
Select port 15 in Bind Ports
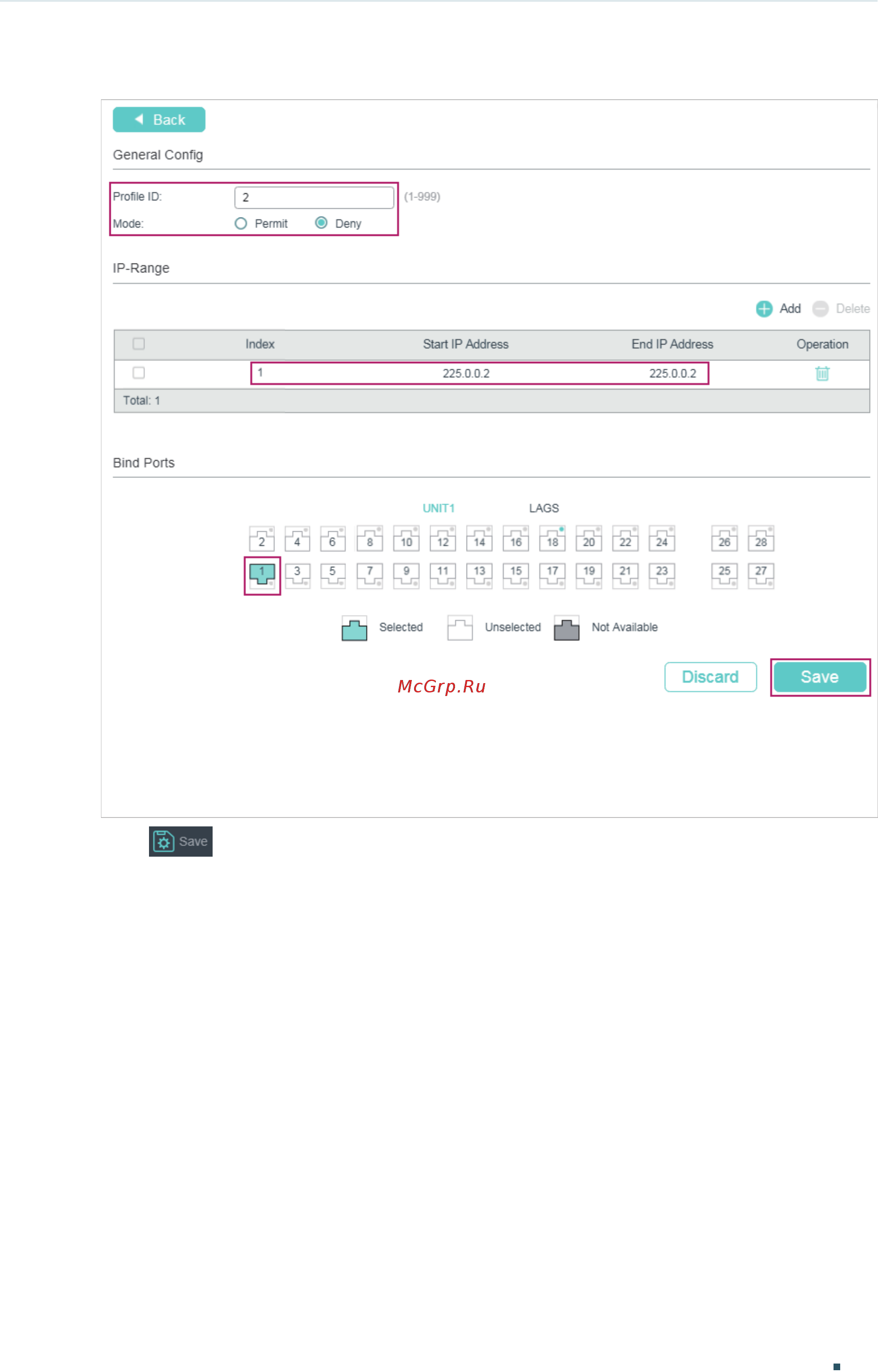pos(516,575)
